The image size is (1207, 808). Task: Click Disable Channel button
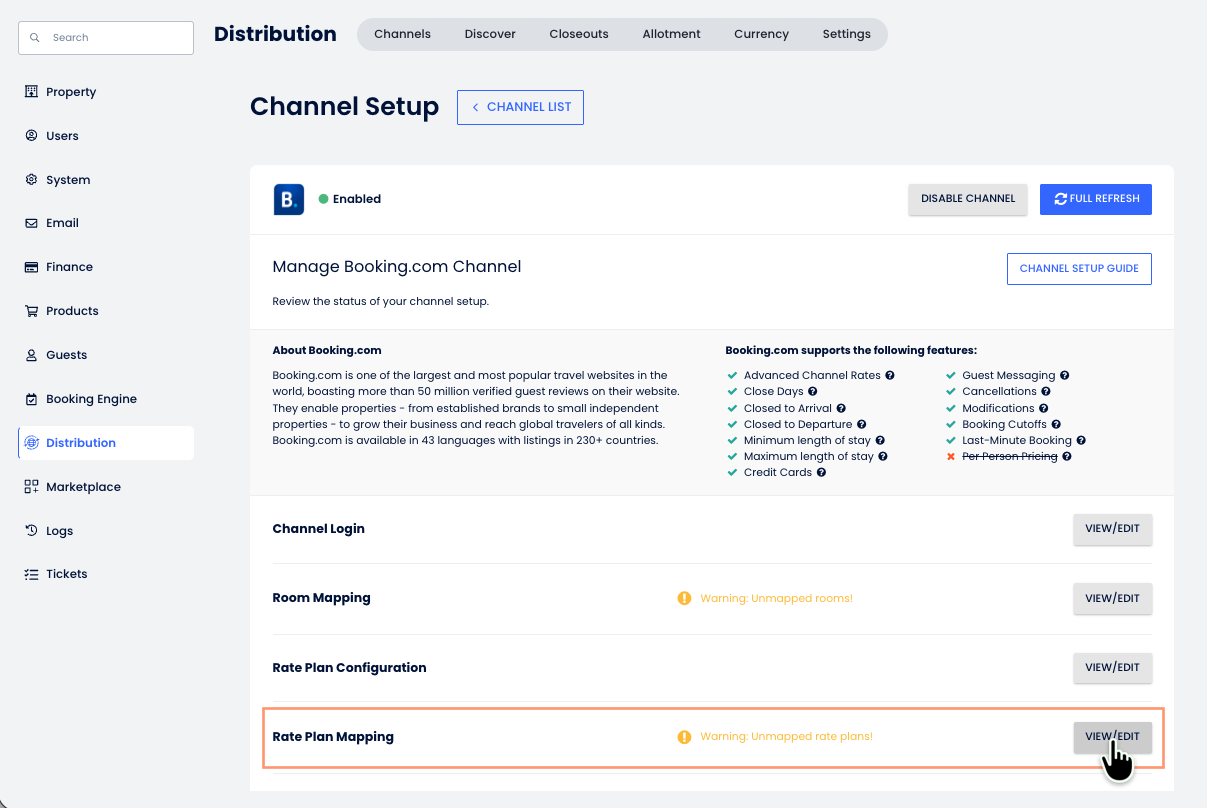click(968, 199)
